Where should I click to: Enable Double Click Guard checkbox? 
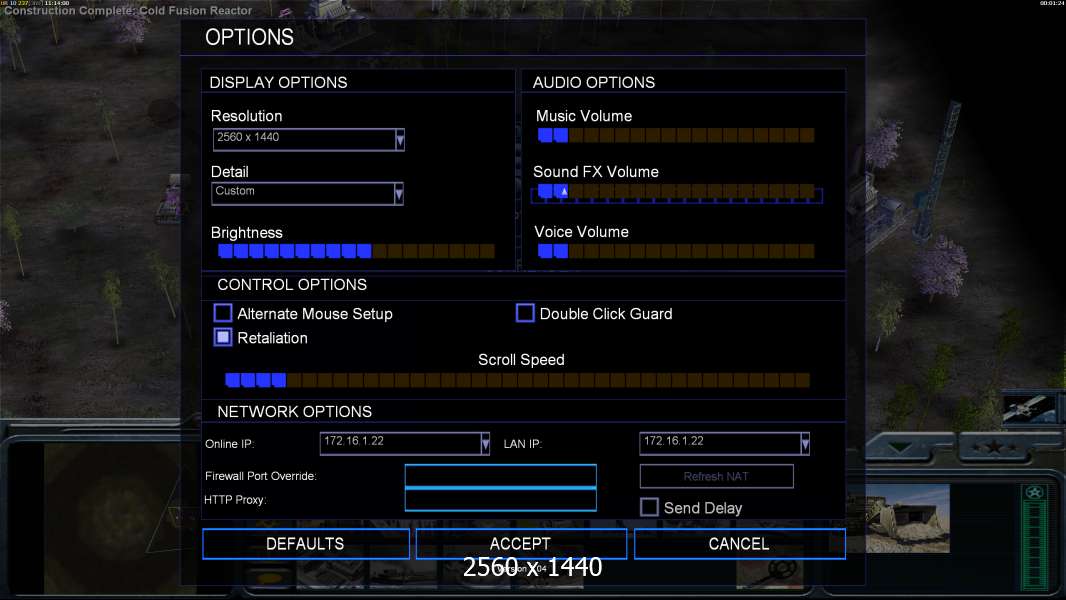coord(525,313)
